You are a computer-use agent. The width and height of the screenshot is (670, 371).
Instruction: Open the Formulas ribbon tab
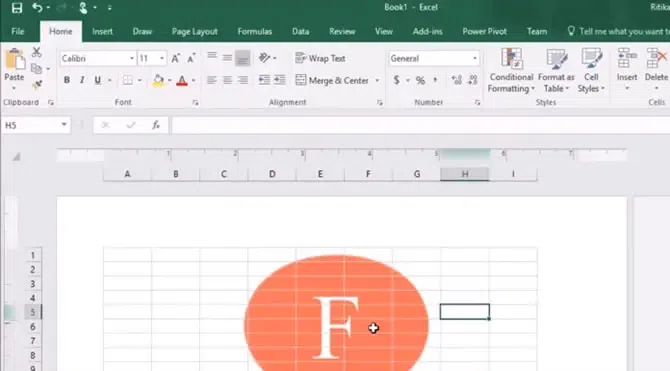pyautogui.click(x=254, y=32)
